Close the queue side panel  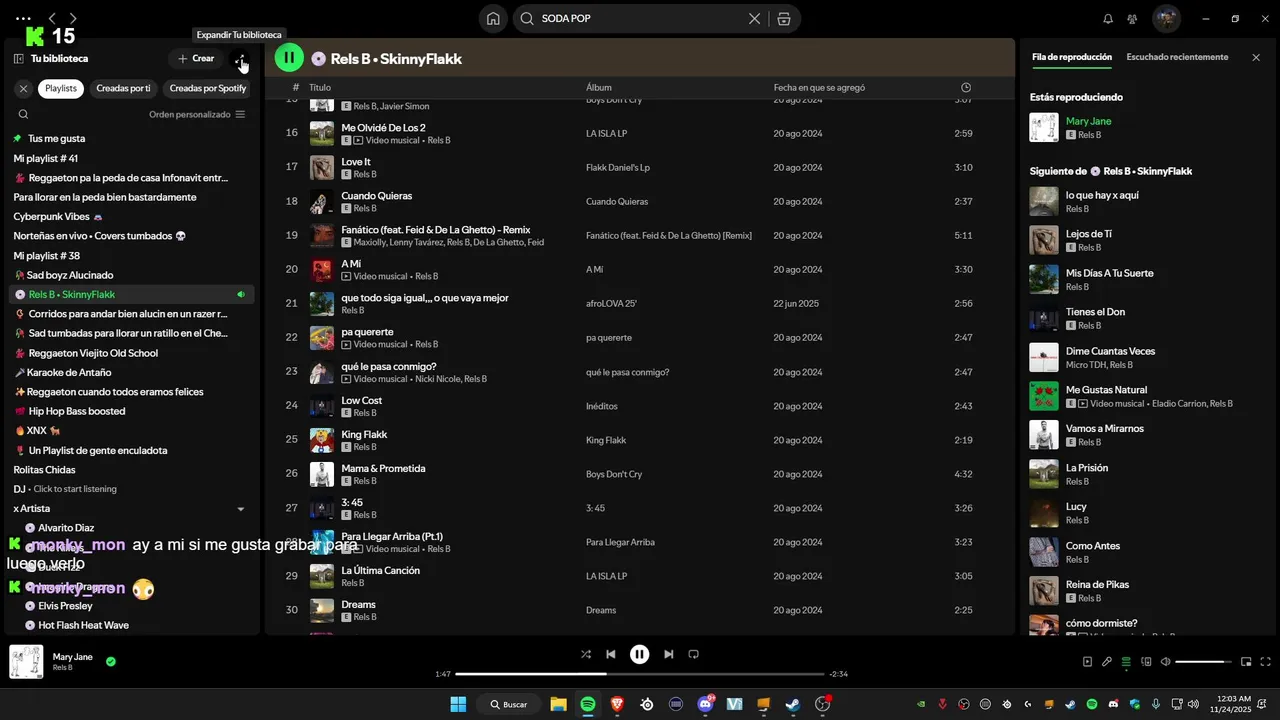click(1256, 58)
